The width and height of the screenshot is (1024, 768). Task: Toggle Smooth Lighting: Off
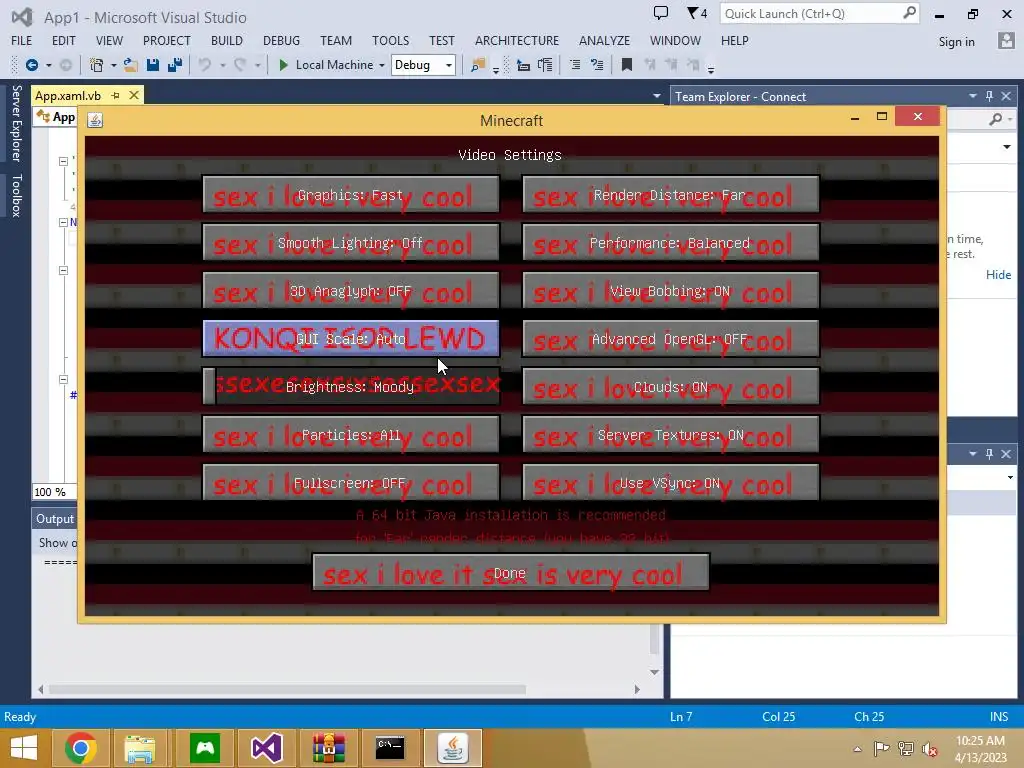point(351,242)
